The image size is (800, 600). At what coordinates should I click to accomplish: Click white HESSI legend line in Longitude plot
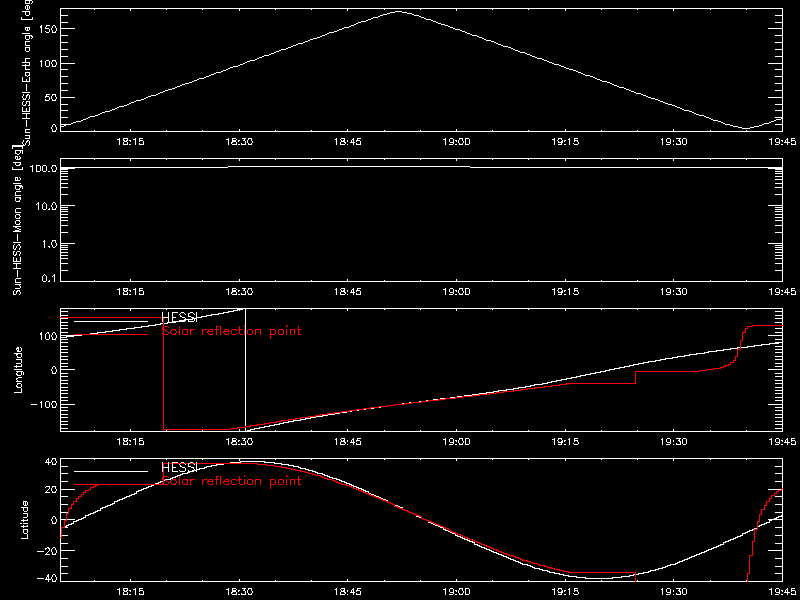pyautogui.click(x=111, y=321)
